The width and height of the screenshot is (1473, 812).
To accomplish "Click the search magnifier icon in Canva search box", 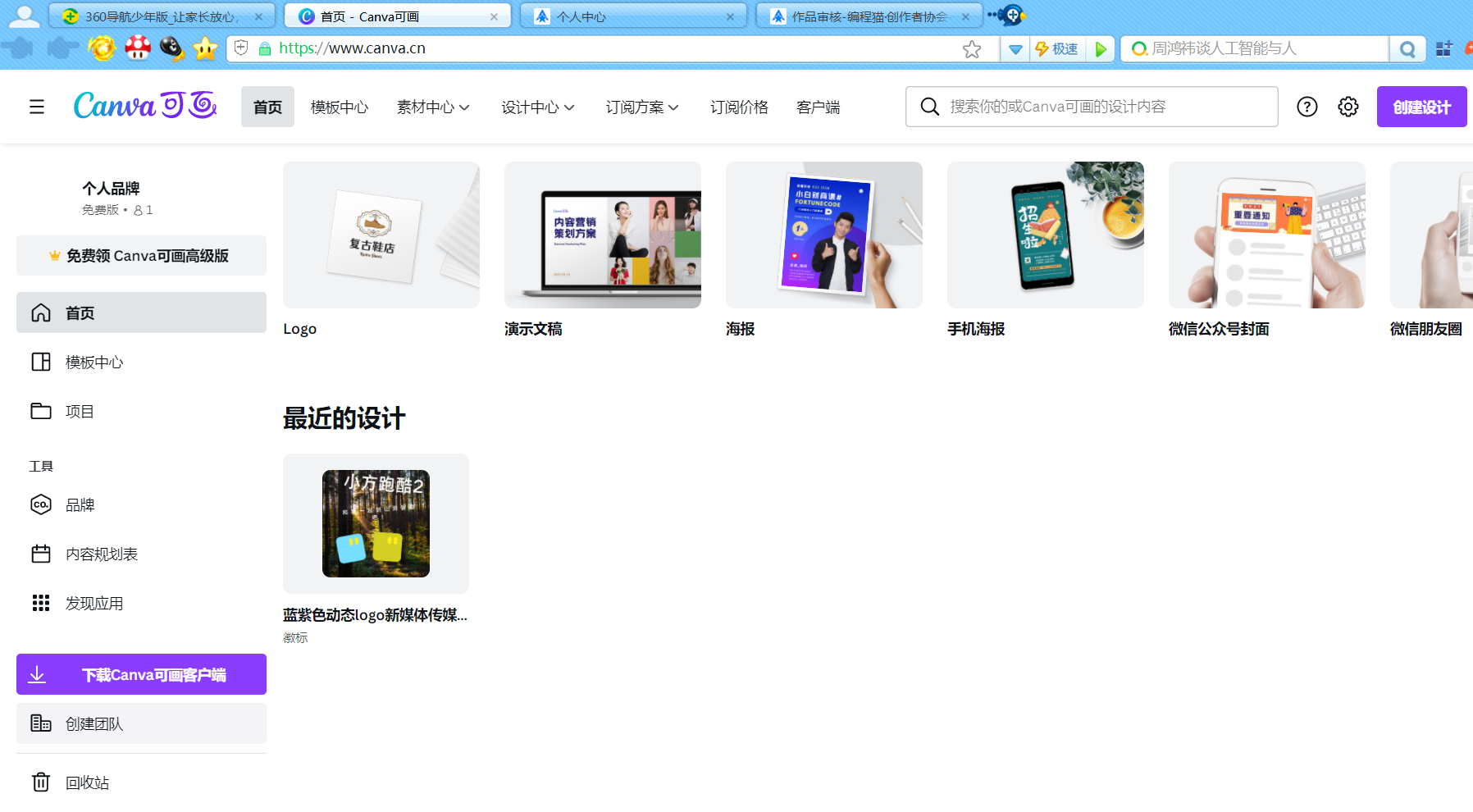I will pos(930,107).
